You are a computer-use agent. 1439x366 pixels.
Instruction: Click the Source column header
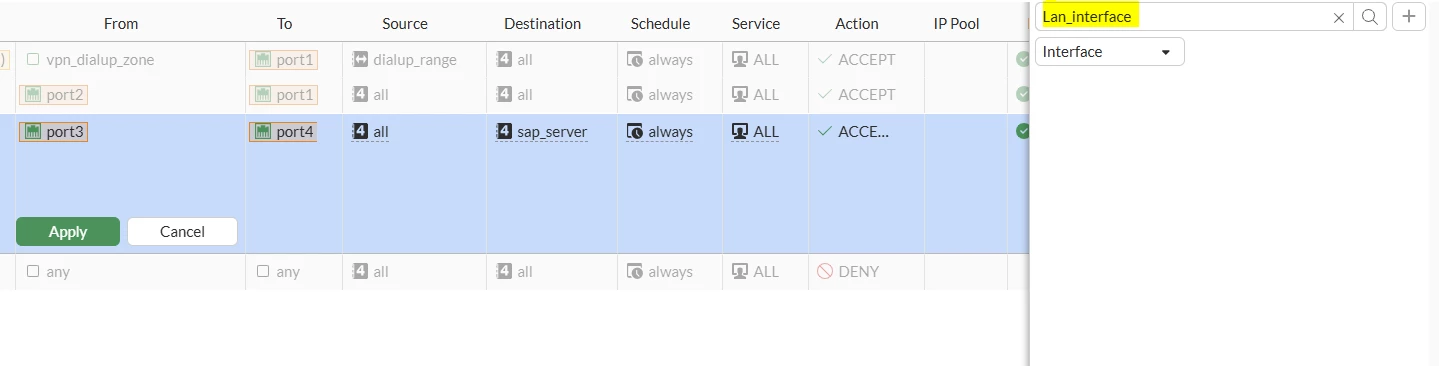pos(405,23)
